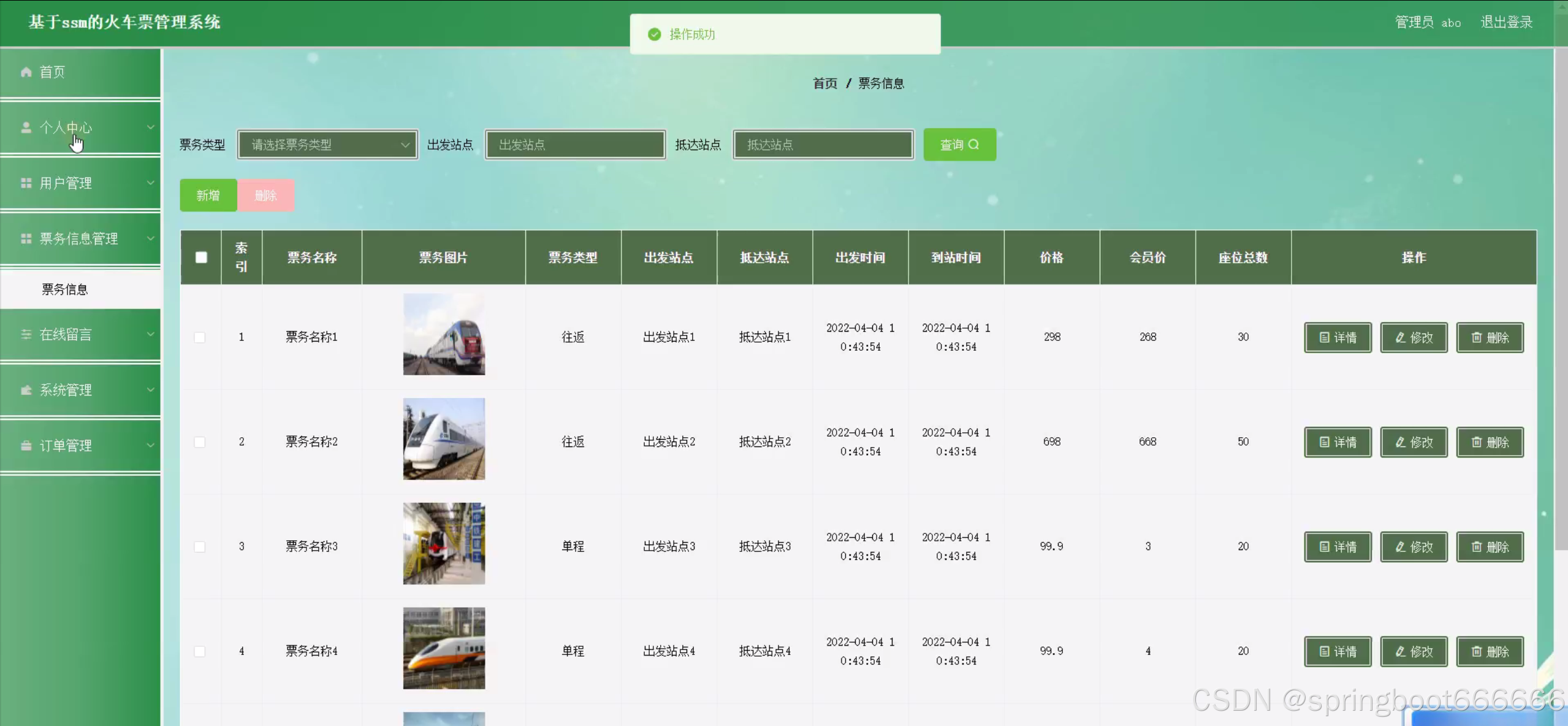Open the 在线留言 menu label
Screen dimensions: 1568x726
[x=66, y=334]
